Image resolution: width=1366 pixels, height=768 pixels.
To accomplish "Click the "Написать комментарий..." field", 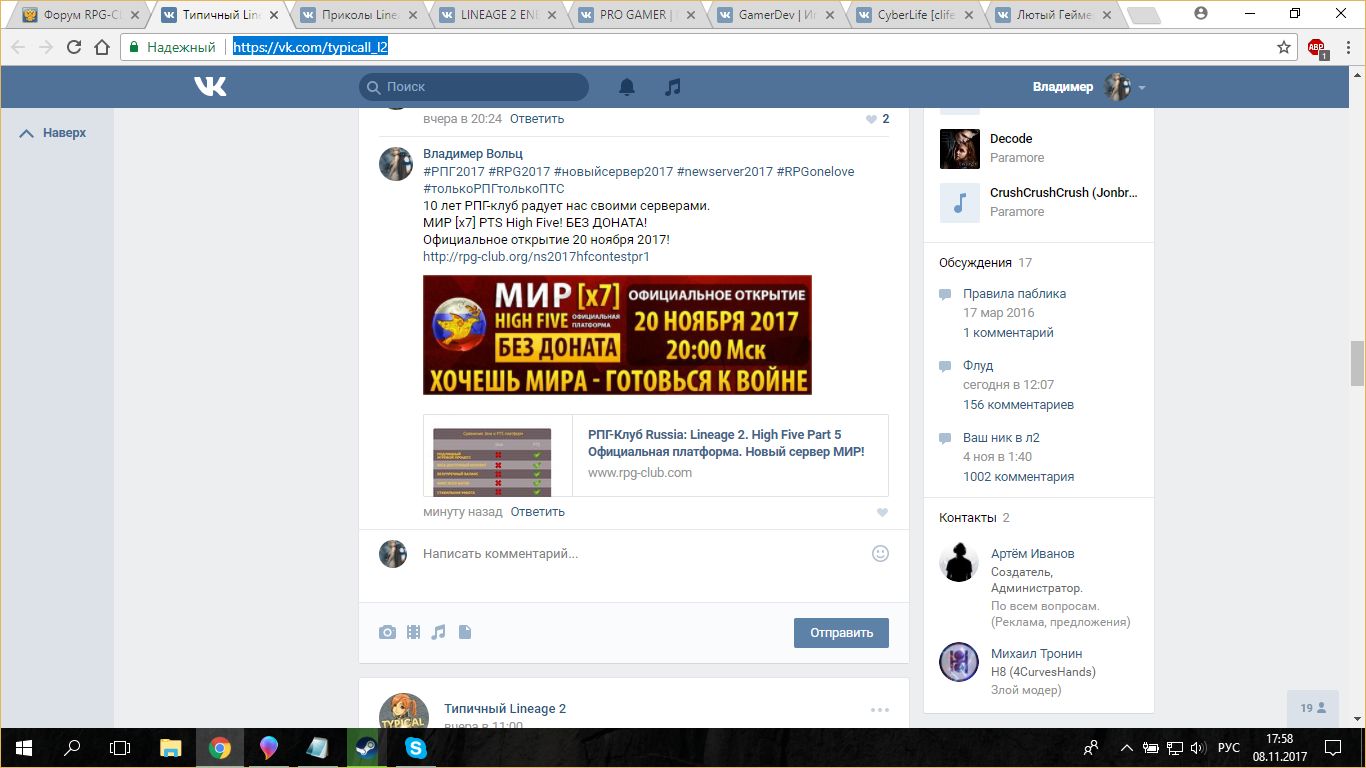I will pos(640,554).
